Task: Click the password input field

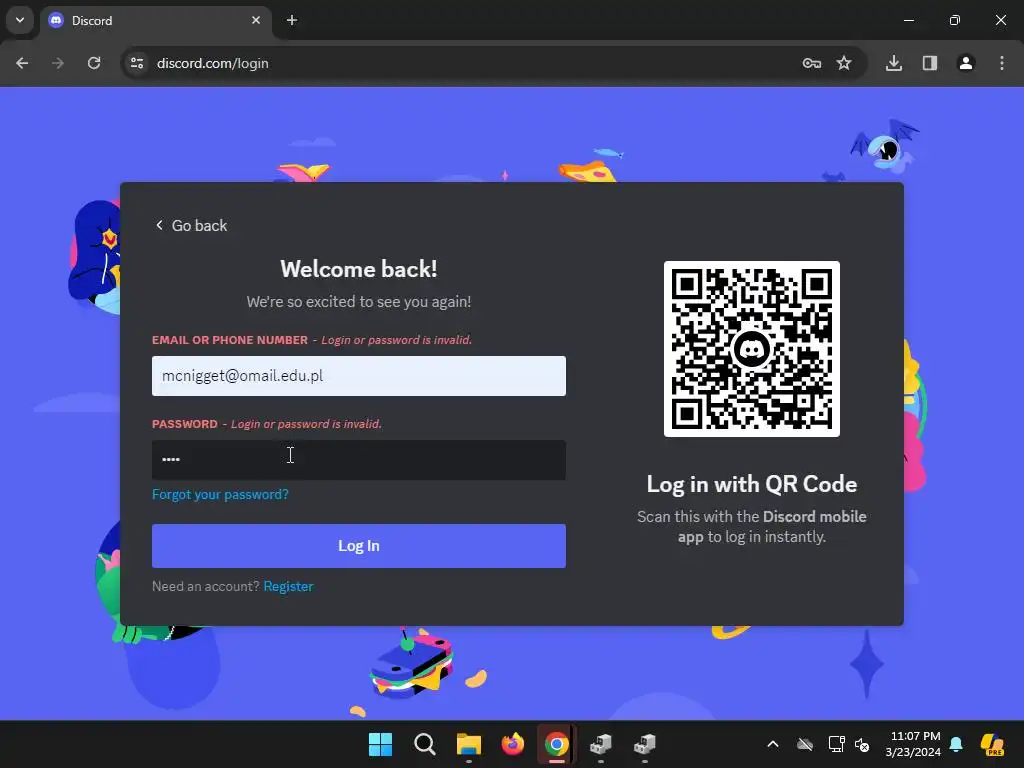Action: click(x=359, y=460)
